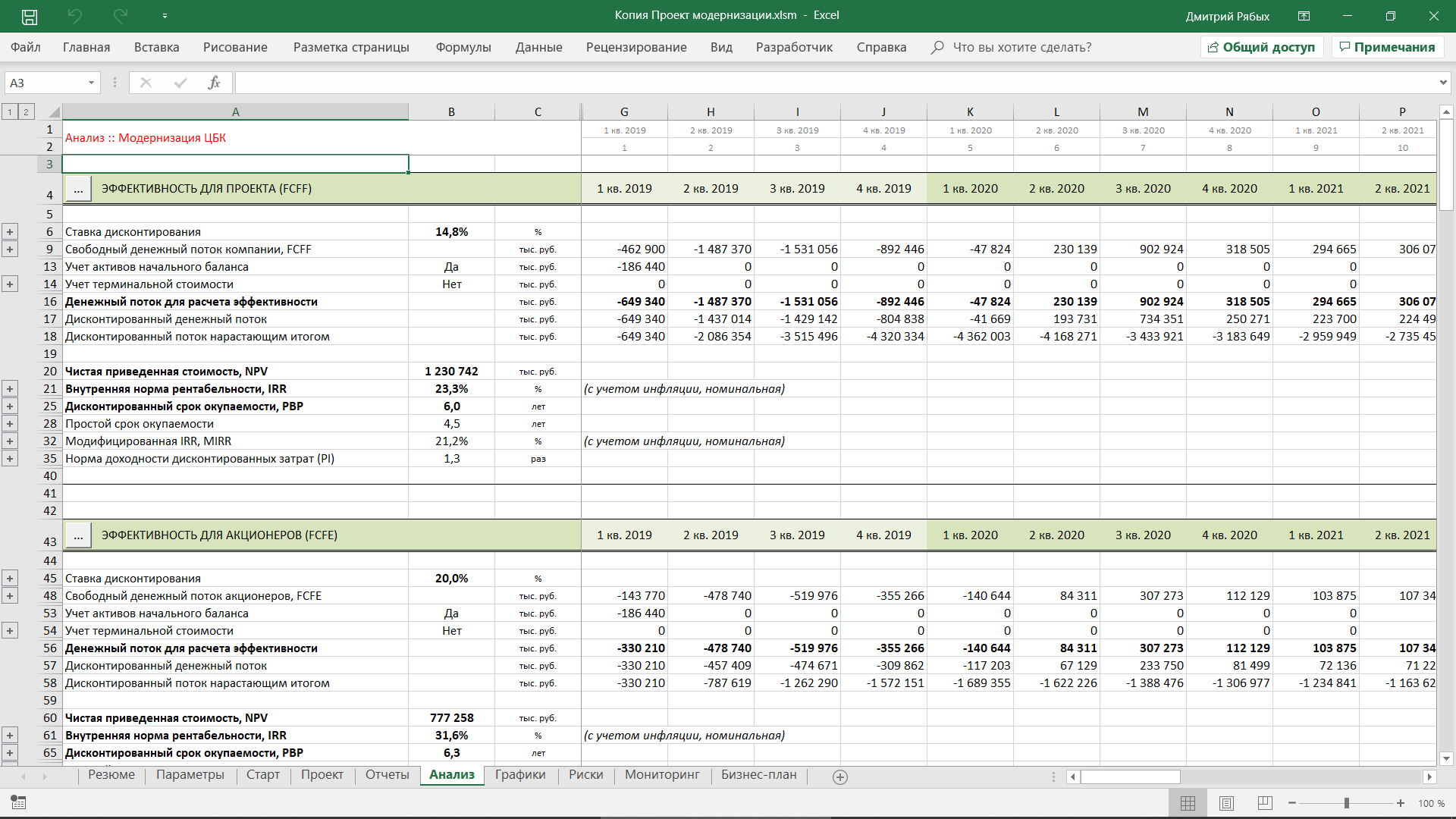Switch to the Графики sheet tab
The image size is (1456, 819).
point(520,775)
